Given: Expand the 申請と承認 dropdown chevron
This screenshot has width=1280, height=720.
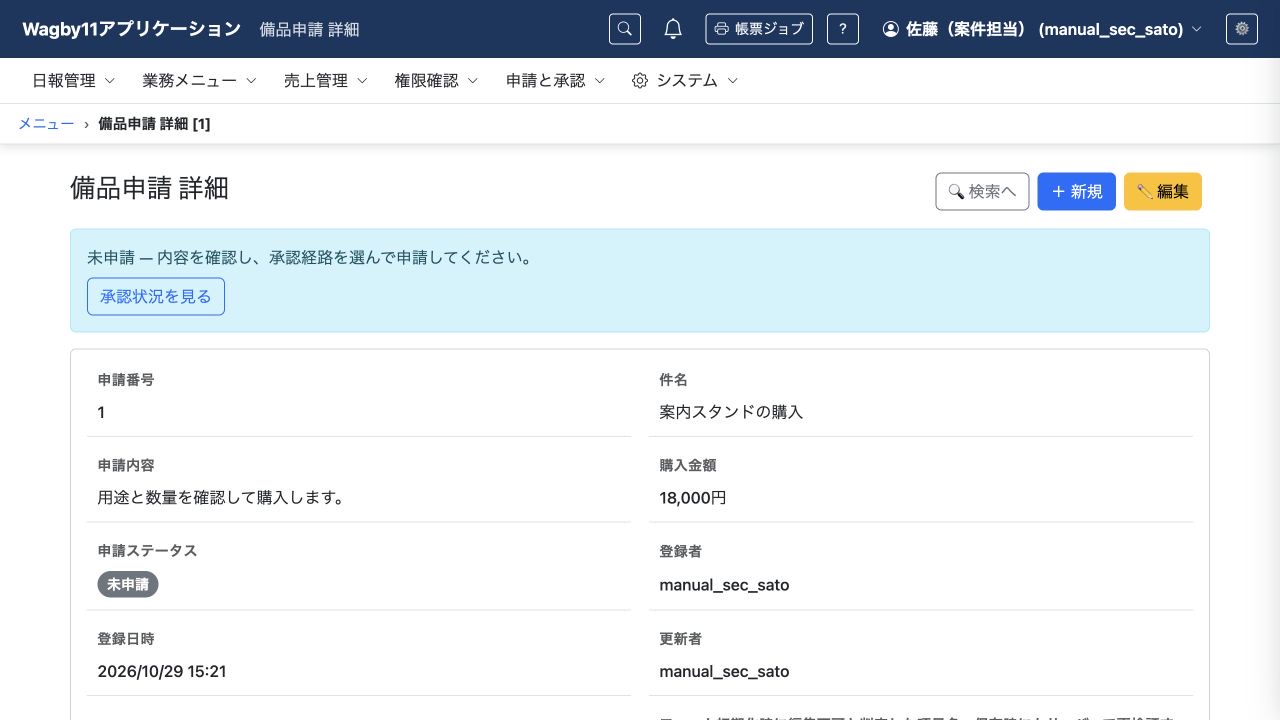Looking at the screenshot, I should pos(600,81).
